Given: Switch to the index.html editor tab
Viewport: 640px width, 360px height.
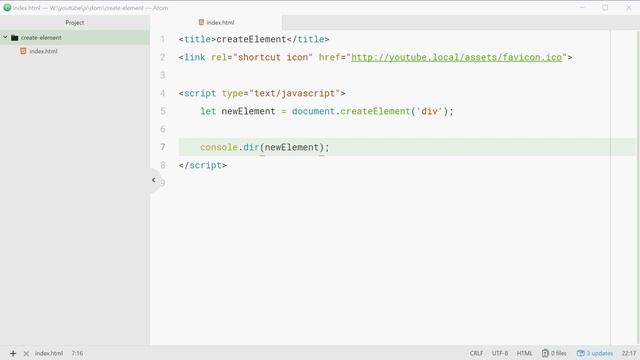Looking at the screenshot, I should coord(216,22).
